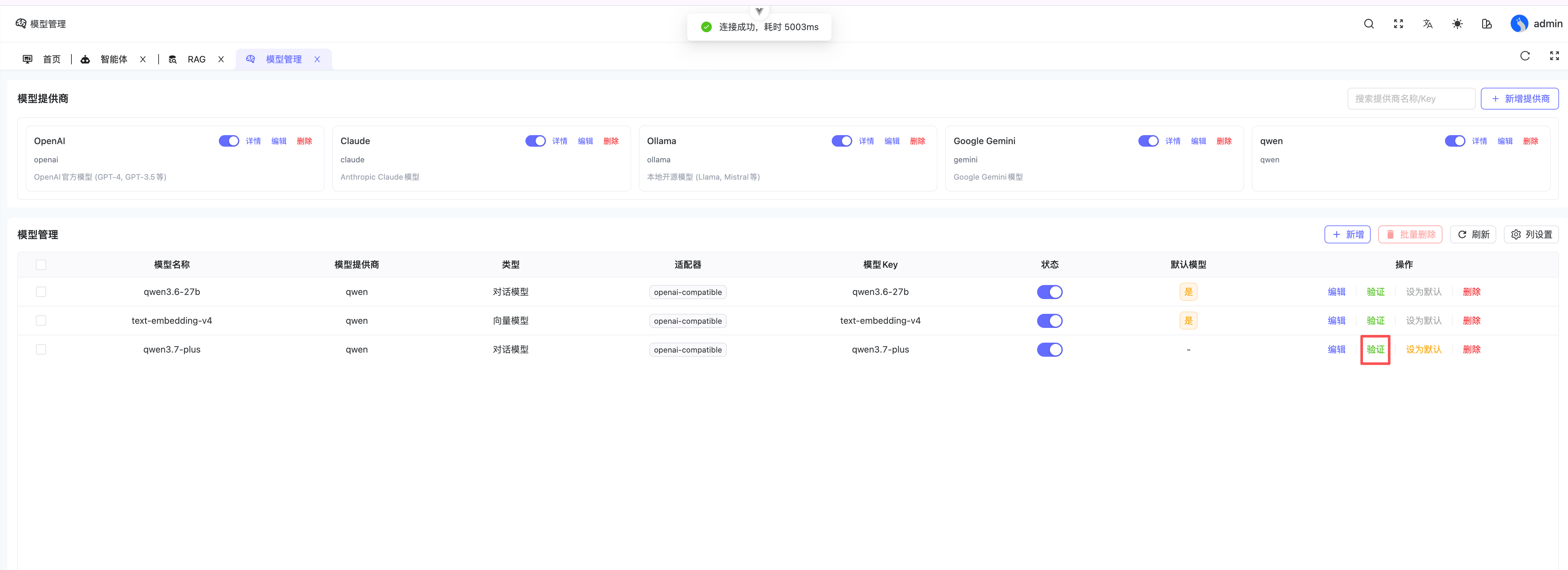Open the language translation icon
This screenshot has height=570, width=1568.
coord(1427,24)
